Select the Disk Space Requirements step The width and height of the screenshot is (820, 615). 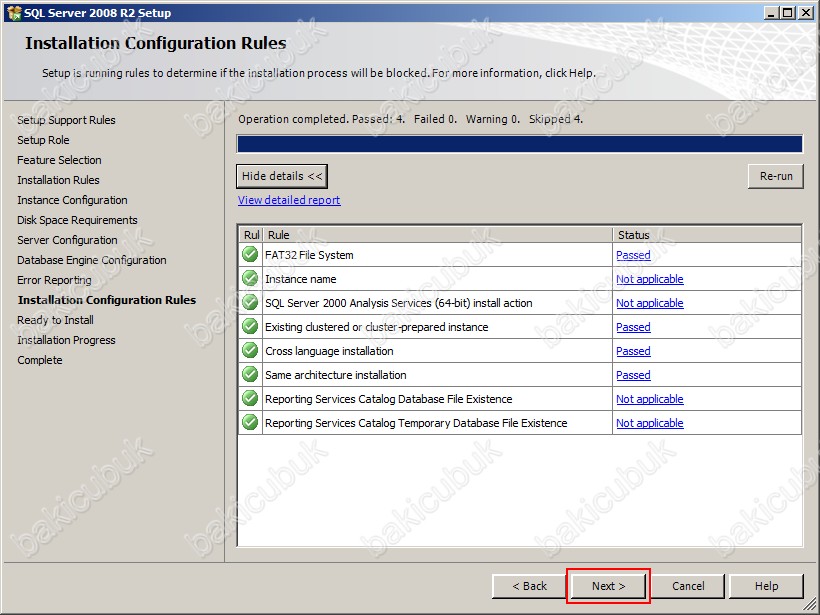coord(77,220)
